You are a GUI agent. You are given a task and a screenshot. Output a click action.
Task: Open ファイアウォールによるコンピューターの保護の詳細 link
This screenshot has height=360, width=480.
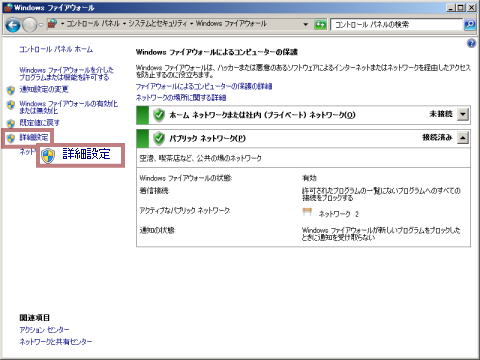(x=204, y=86)
